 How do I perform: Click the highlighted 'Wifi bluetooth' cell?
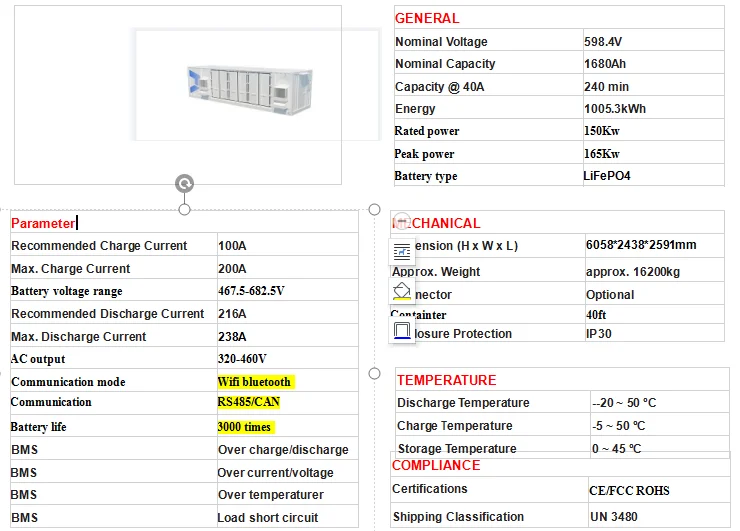point(254,382)
